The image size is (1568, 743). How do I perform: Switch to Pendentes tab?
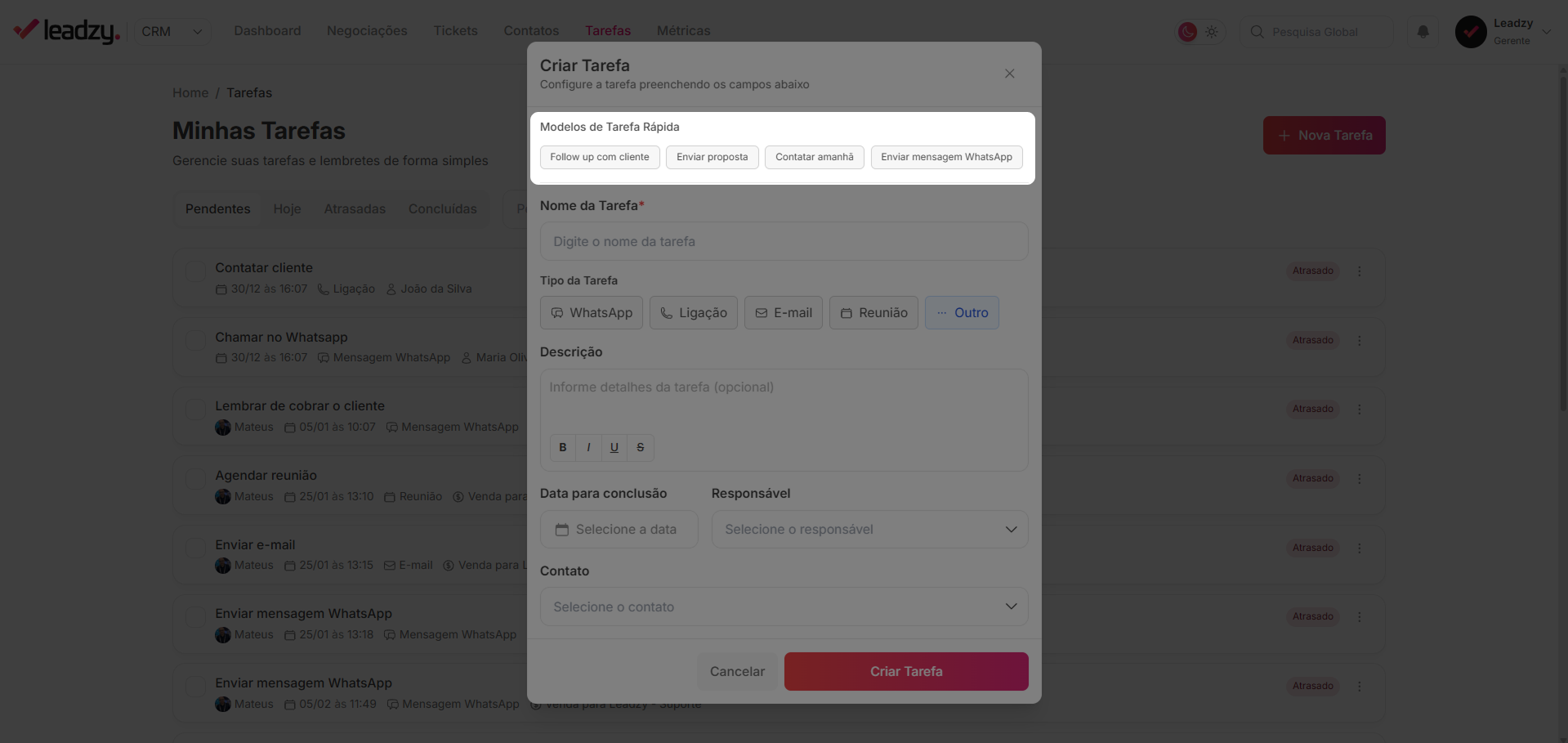pyautogui.click(x=217, y=209)
